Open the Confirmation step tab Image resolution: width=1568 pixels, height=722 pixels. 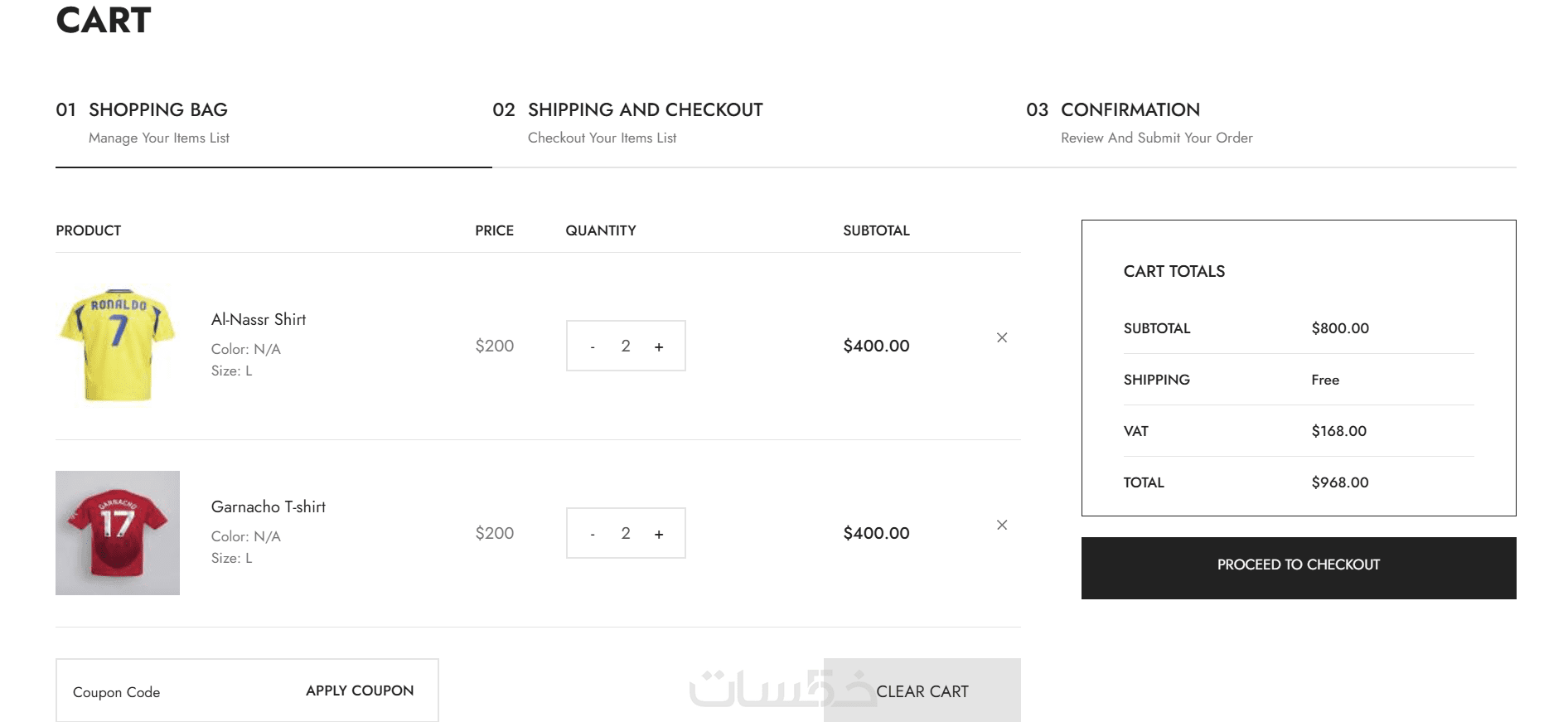(1130, 110)
